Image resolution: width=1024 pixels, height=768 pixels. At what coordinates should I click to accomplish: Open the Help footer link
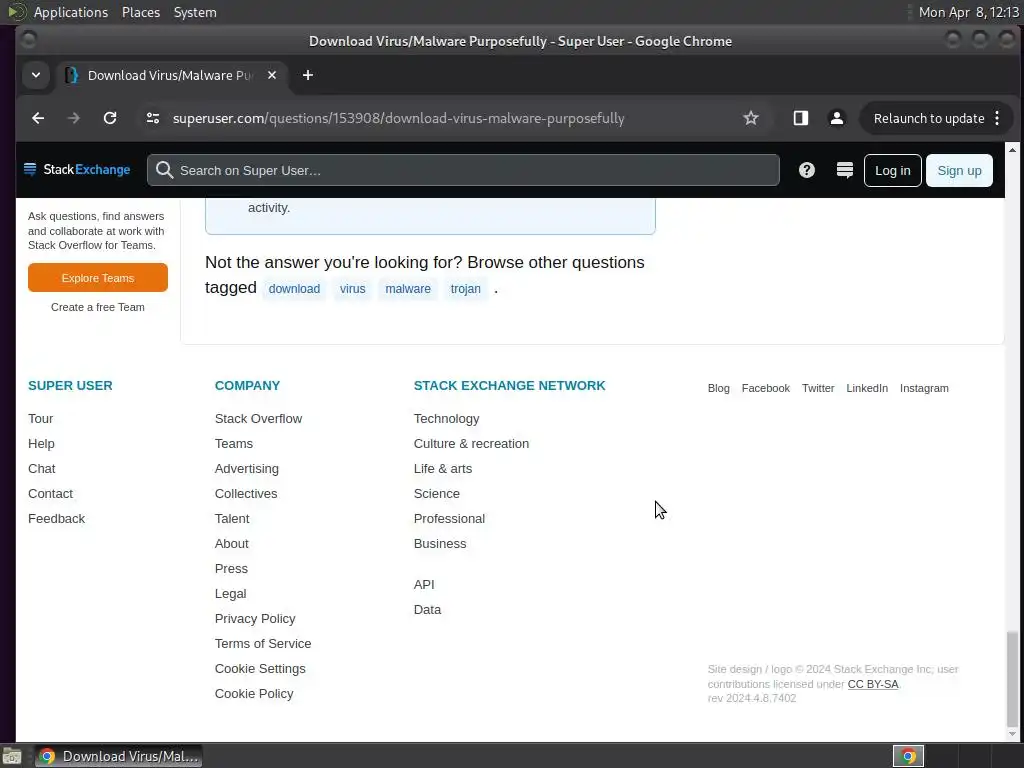point(41,443)
